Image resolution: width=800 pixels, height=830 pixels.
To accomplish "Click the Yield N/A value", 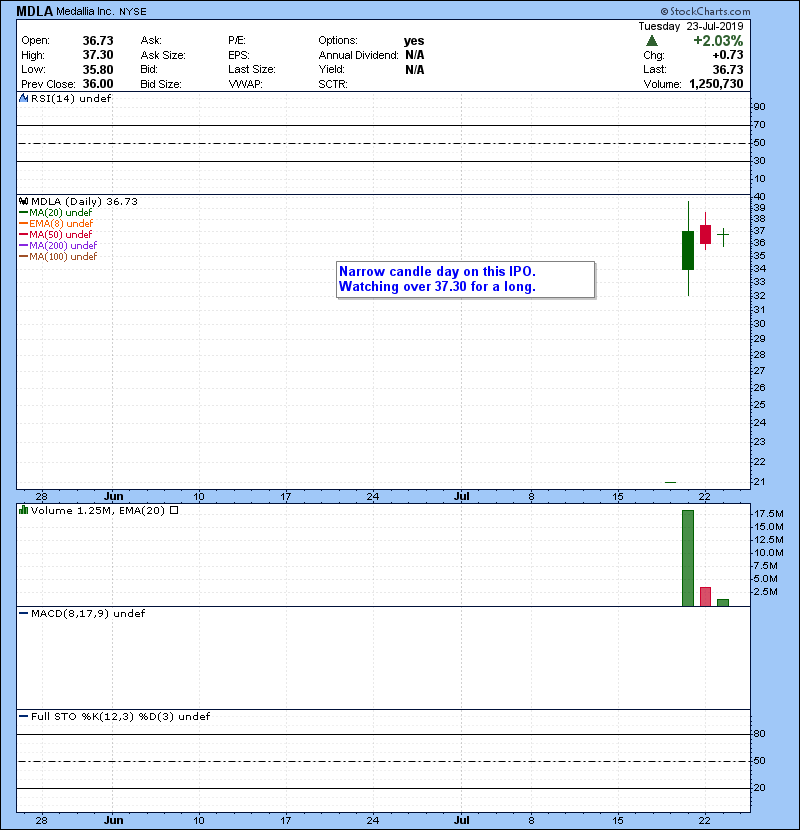I will coord(415,69).
